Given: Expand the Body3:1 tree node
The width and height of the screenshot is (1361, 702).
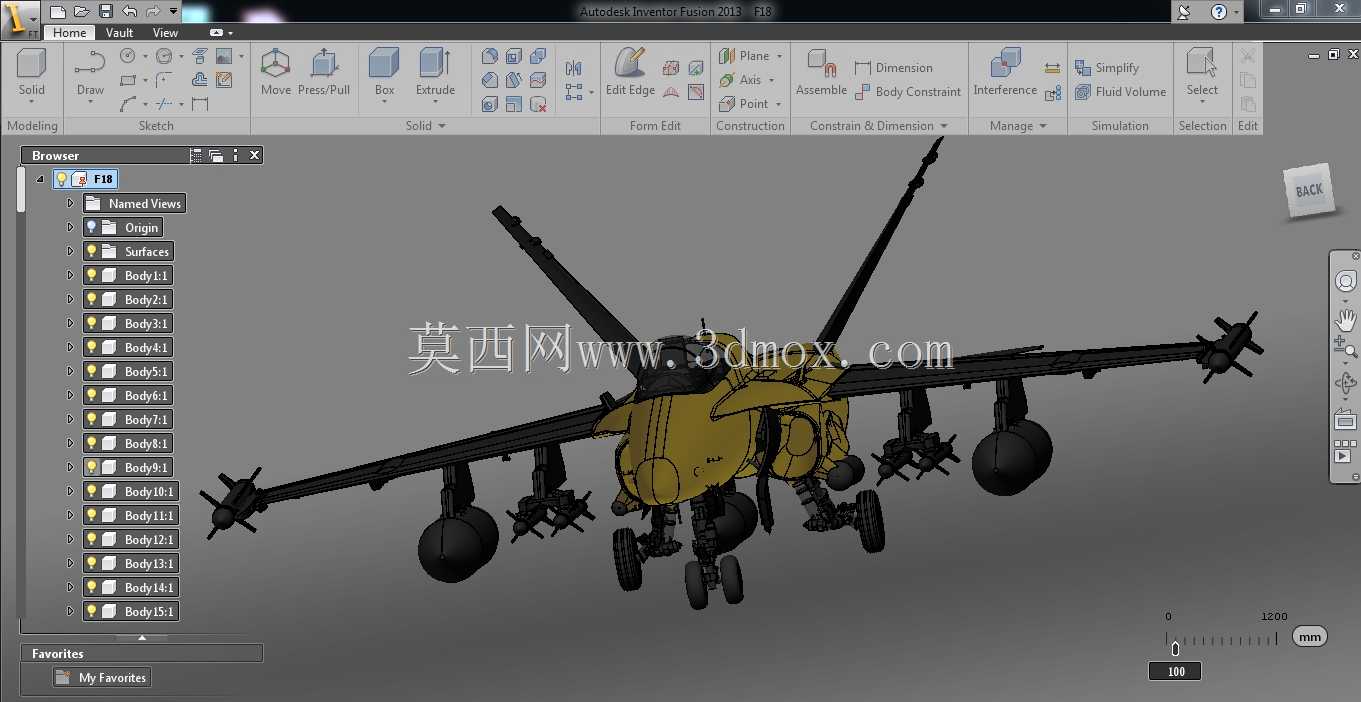Looking at the screenshot, I should [70, 323].
